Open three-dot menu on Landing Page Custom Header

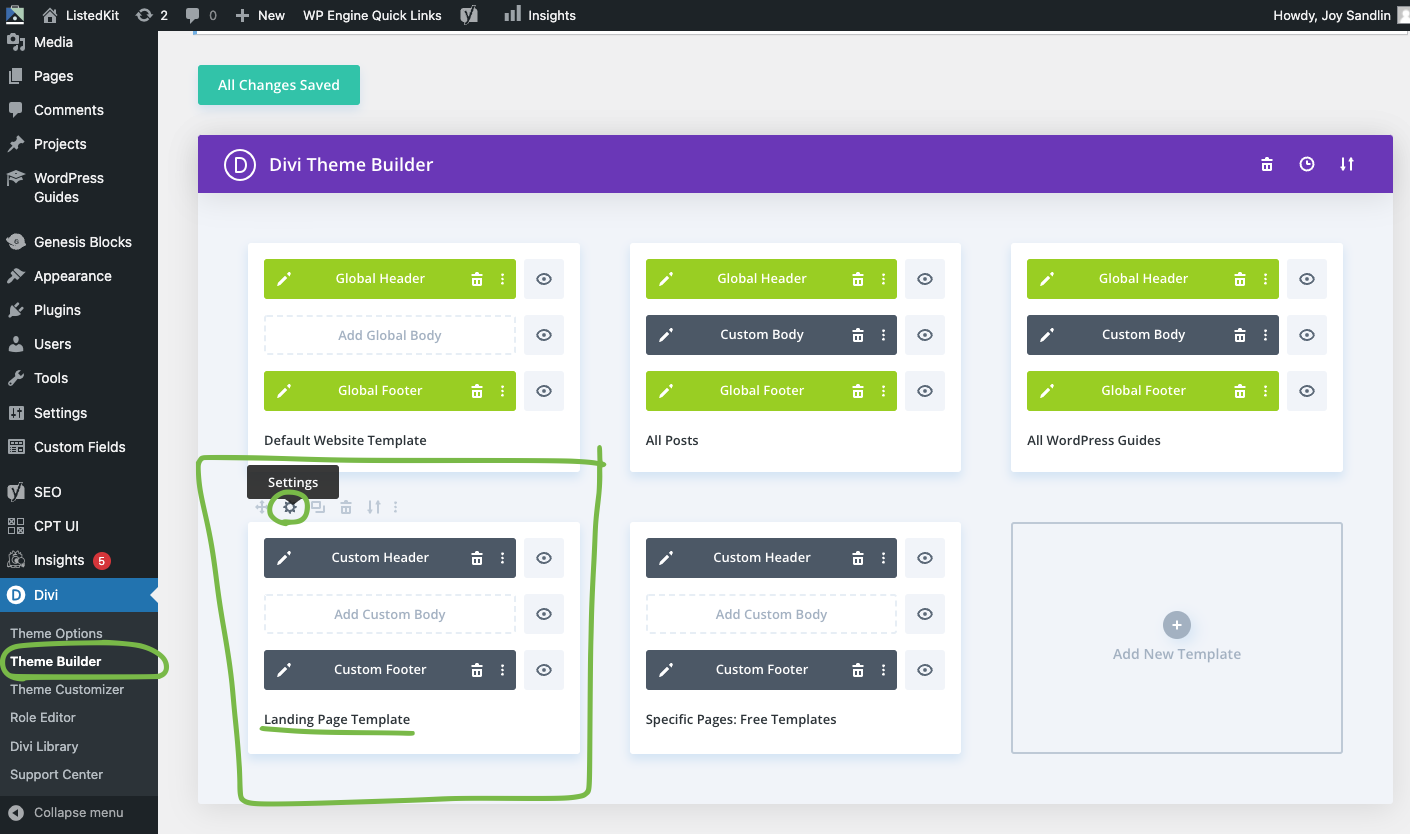point(503,558)
